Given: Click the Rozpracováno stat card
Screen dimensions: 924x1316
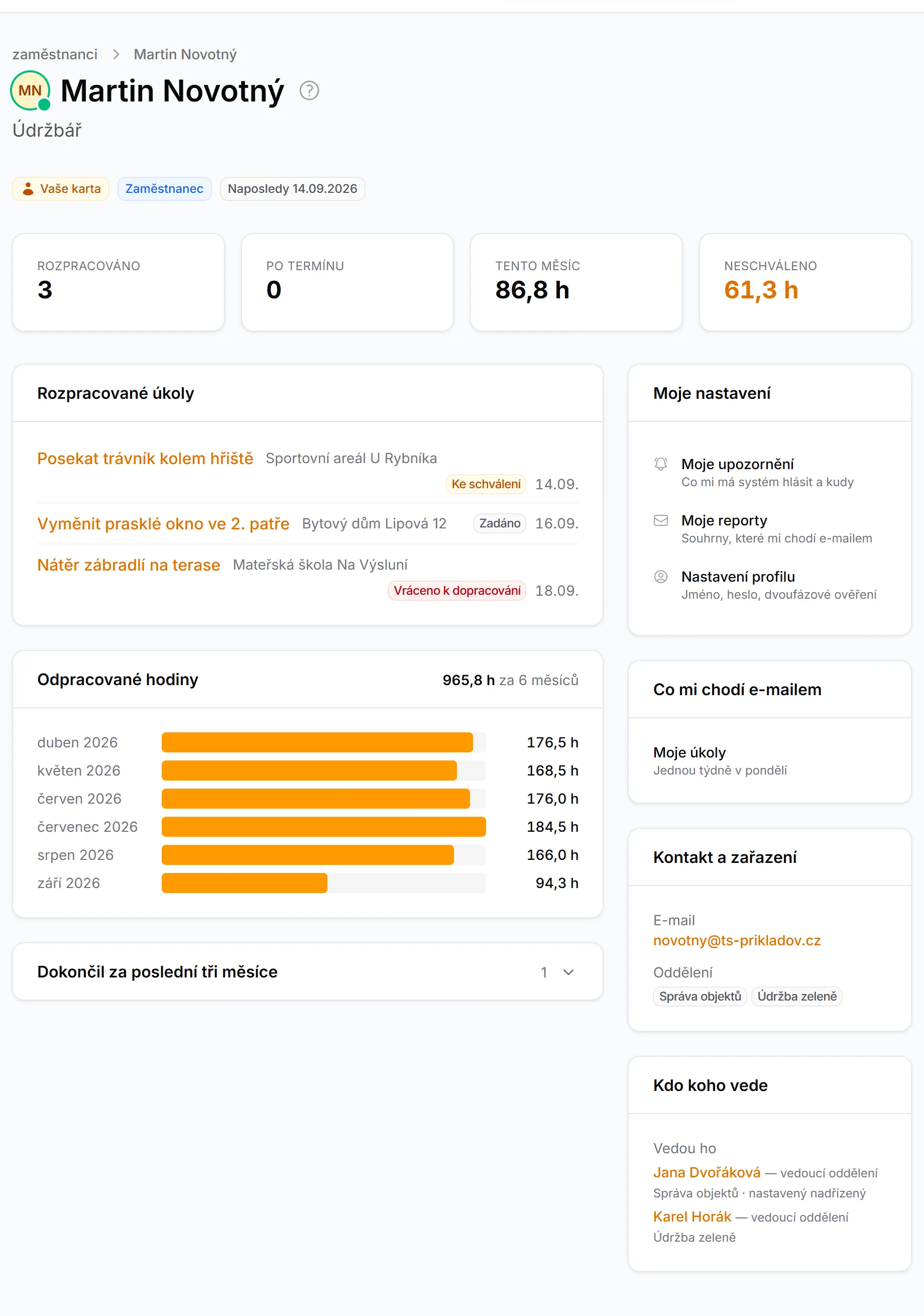Looking at the screenshot, I should tap(119, 282).
